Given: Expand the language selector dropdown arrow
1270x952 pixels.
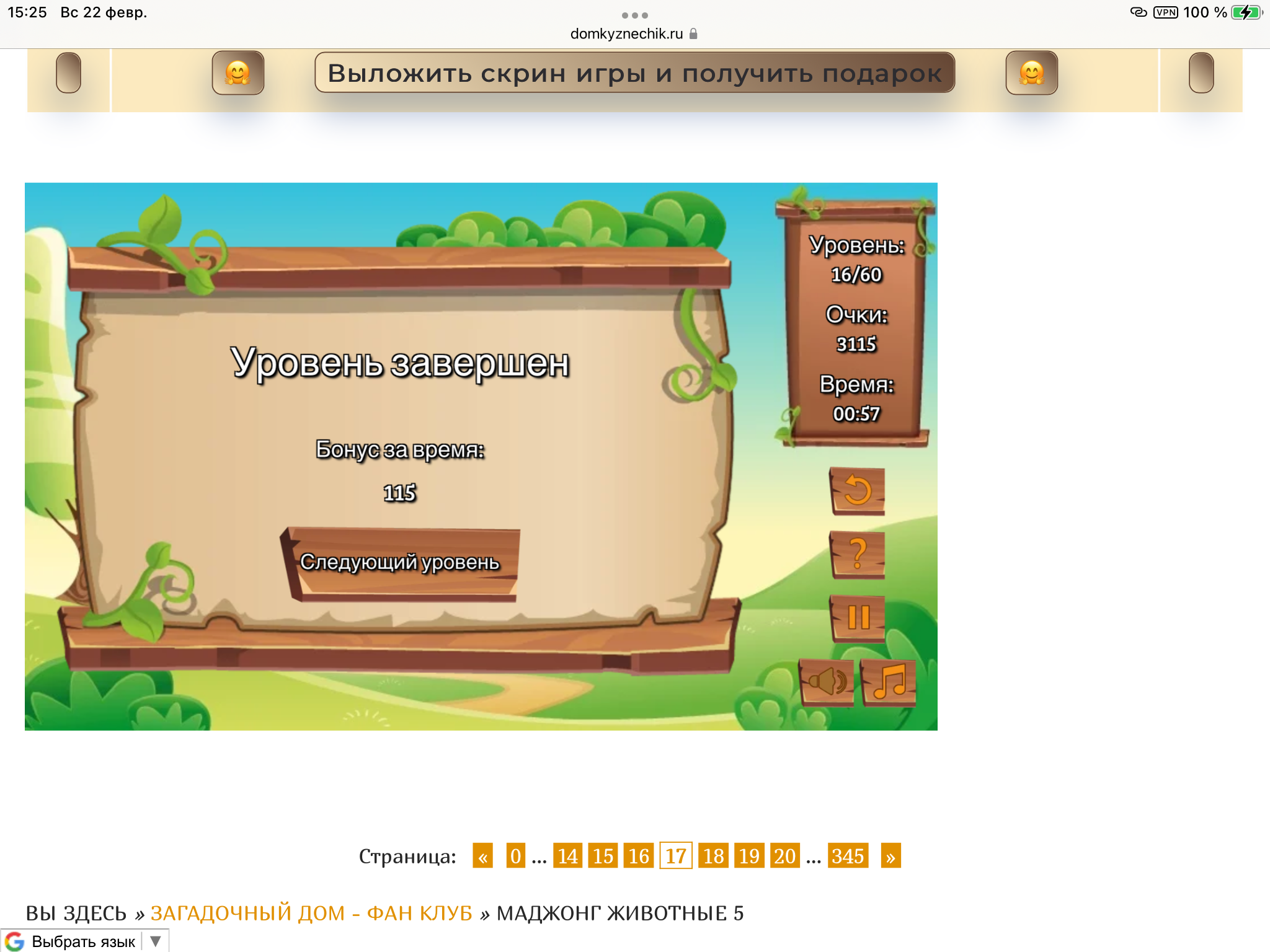Looking at the screenshot, I should tap(156, 941).
